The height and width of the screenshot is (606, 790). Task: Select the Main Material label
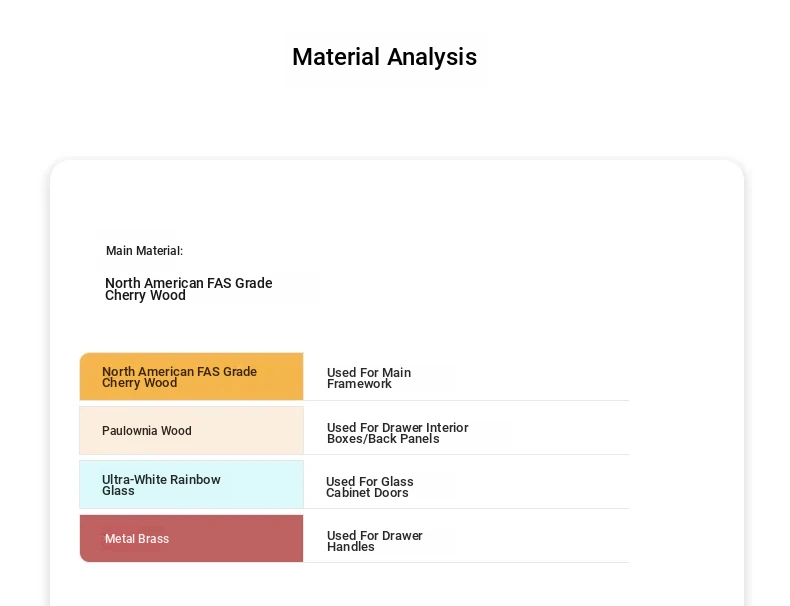145,250
